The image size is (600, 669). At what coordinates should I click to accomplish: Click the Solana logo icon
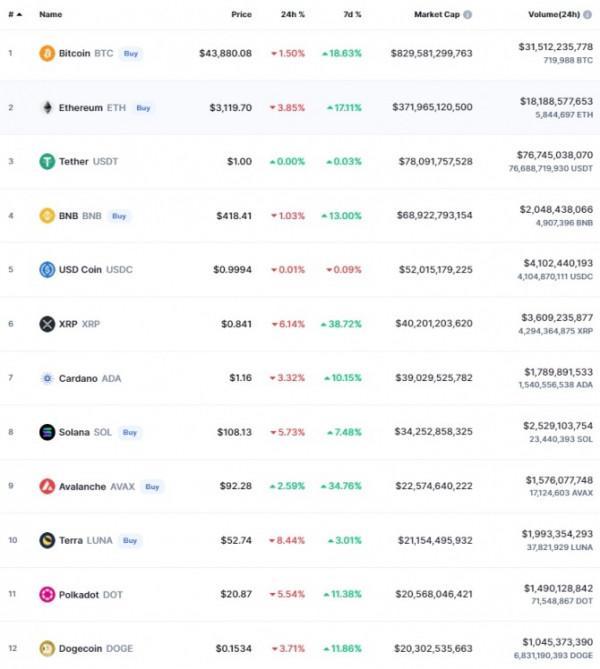47,432
